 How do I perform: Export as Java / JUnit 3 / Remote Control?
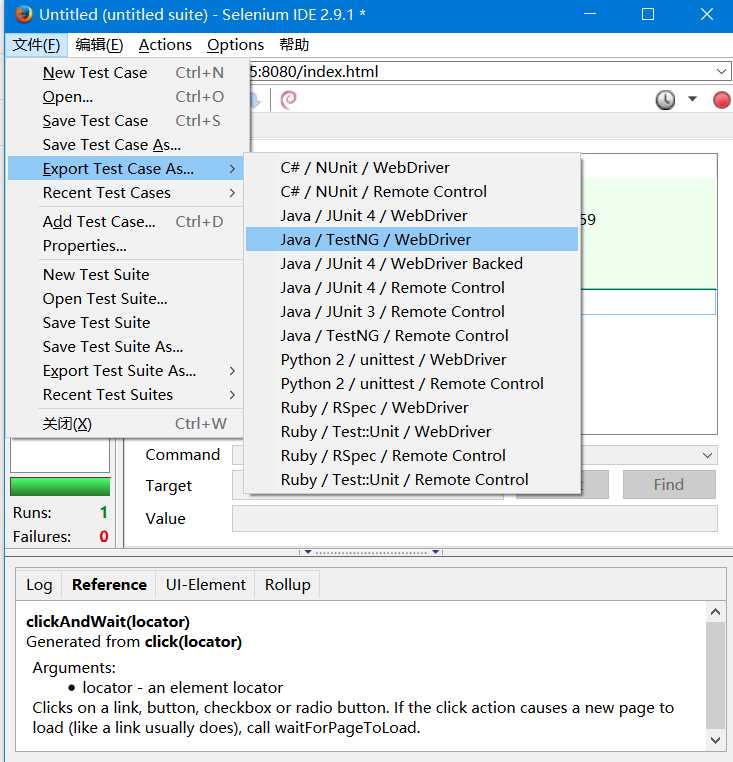pyautogui.click(x=412, y=312)
